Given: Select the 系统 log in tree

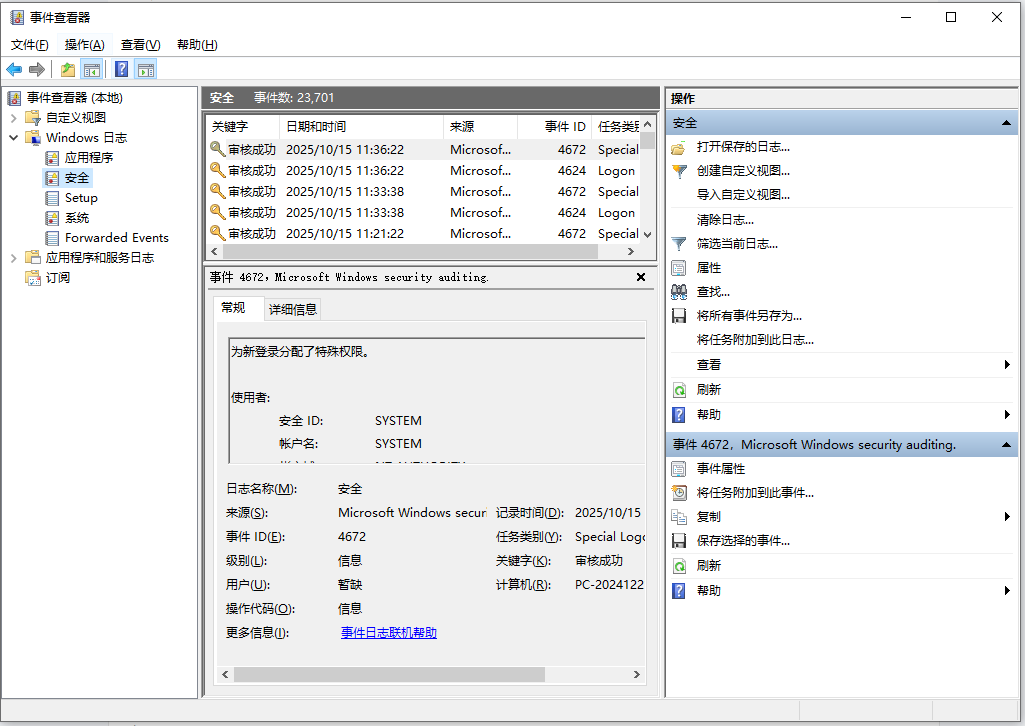Looking at the screenshot, I should [76, 218].
